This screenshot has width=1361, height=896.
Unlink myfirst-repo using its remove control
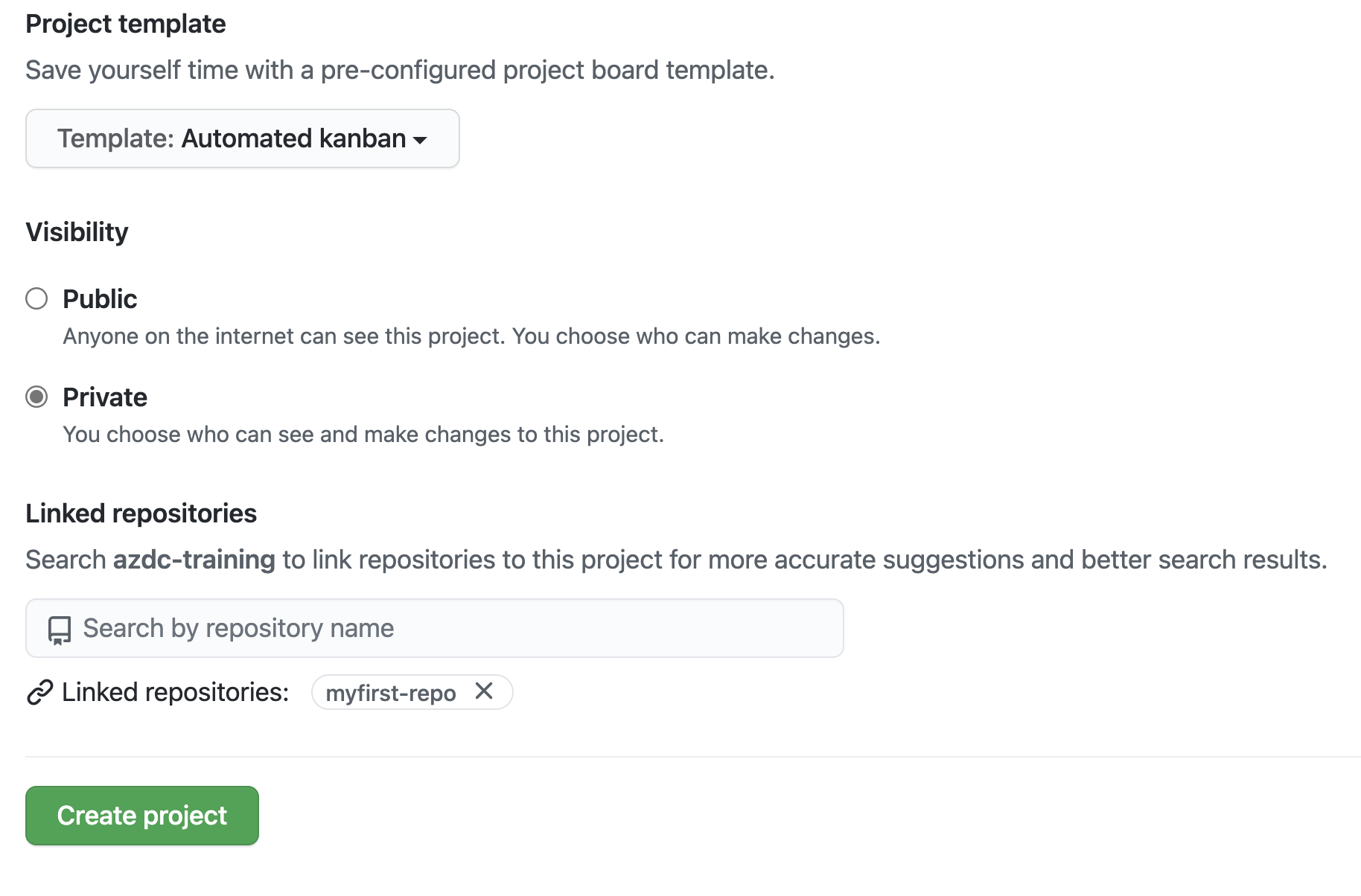pyautogui.click(x=485, y=692)
